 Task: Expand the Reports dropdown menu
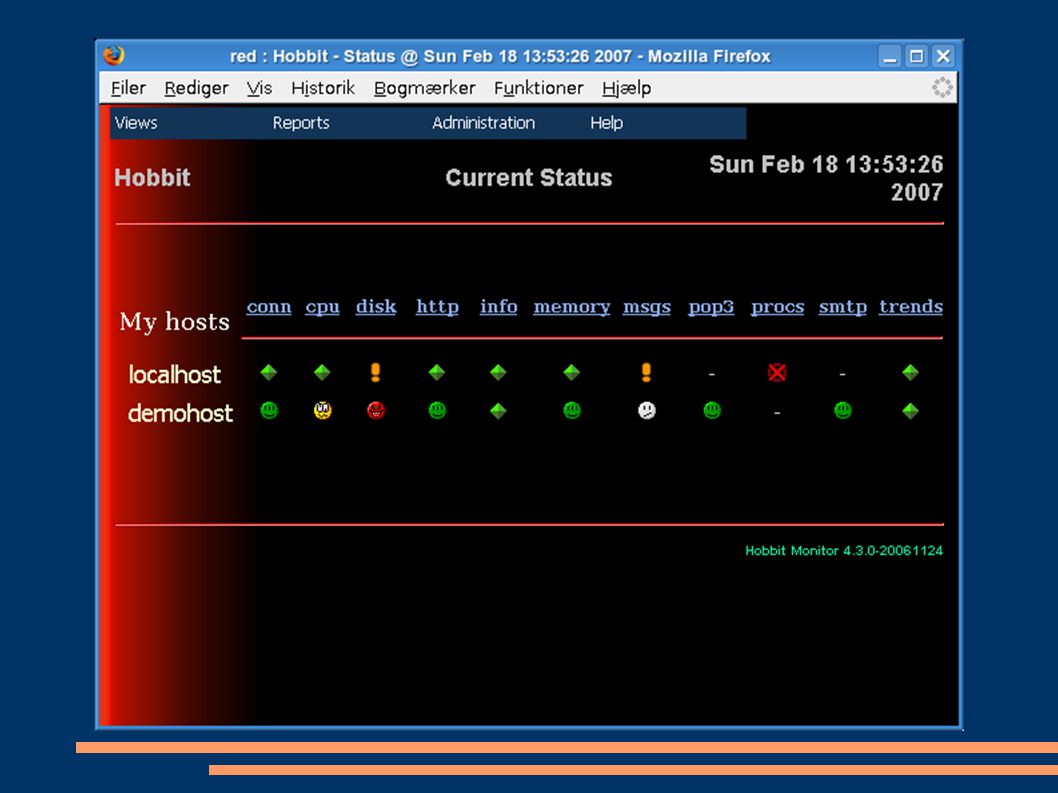(301, 123)
